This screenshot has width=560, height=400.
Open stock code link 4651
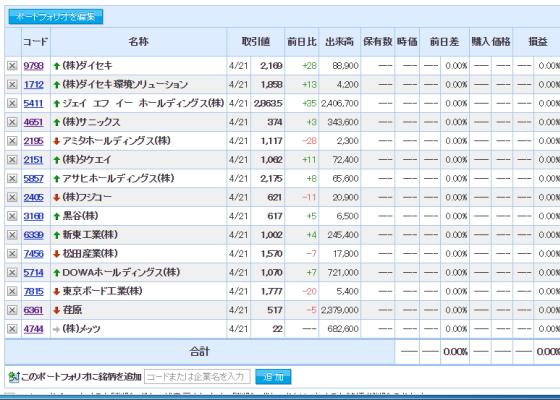point(34,122)
